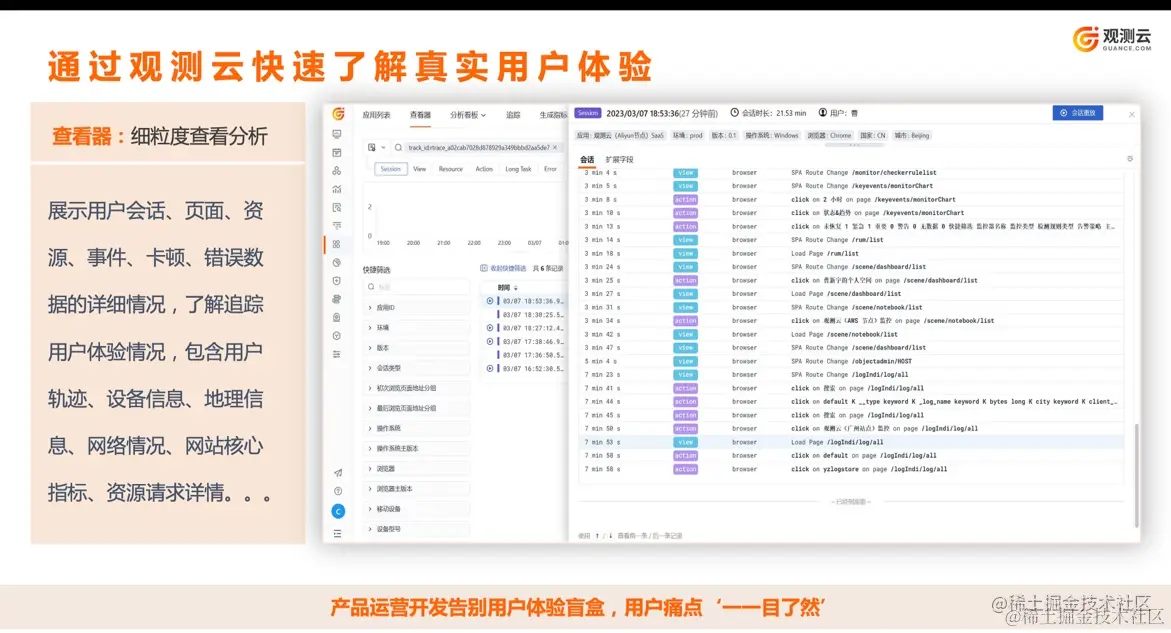Switch to the 会话 tab in detail panel
This screenshot has height=633, width=1171.
point(587,160)
